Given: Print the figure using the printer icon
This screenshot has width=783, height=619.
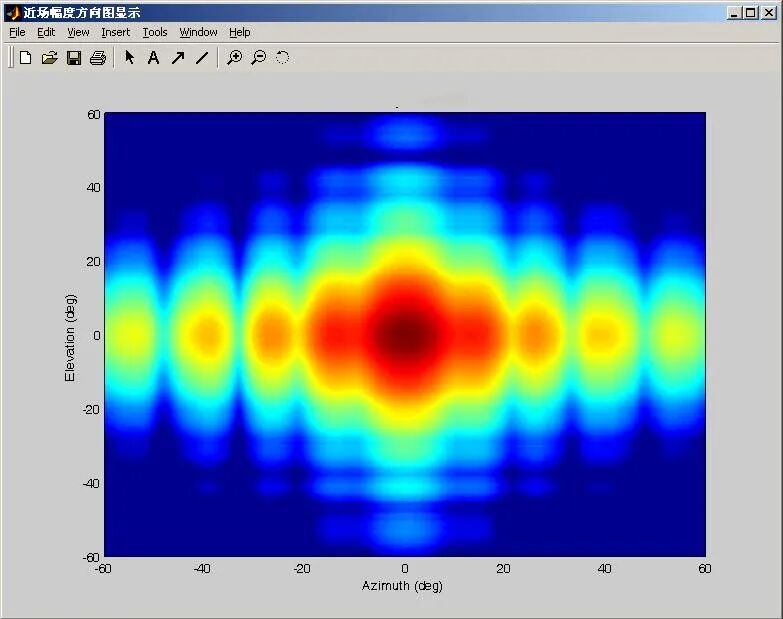Looking at the screenshot, I should point(98,58).
